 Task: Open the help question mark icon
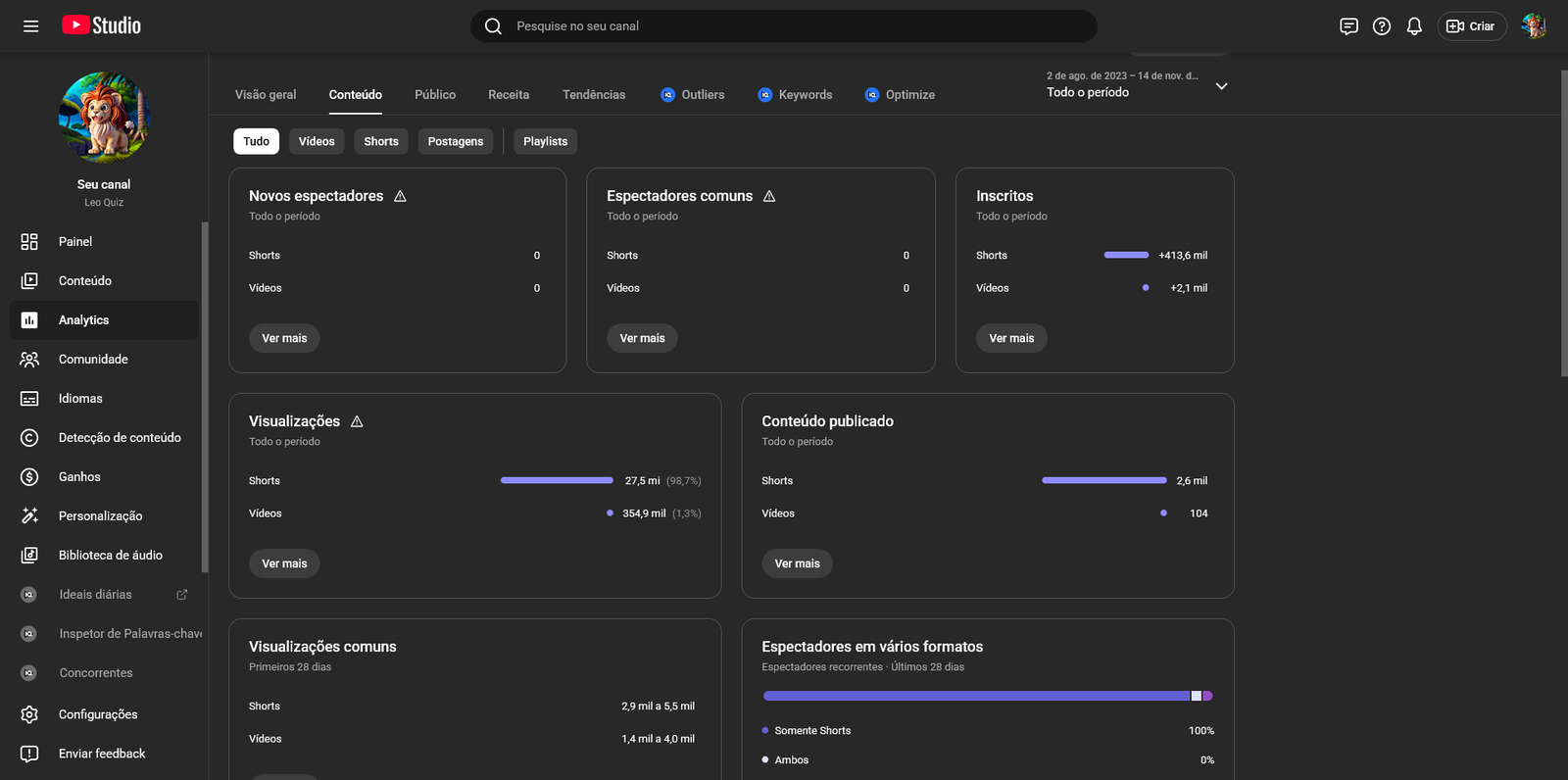click(x=1382, y=26)
